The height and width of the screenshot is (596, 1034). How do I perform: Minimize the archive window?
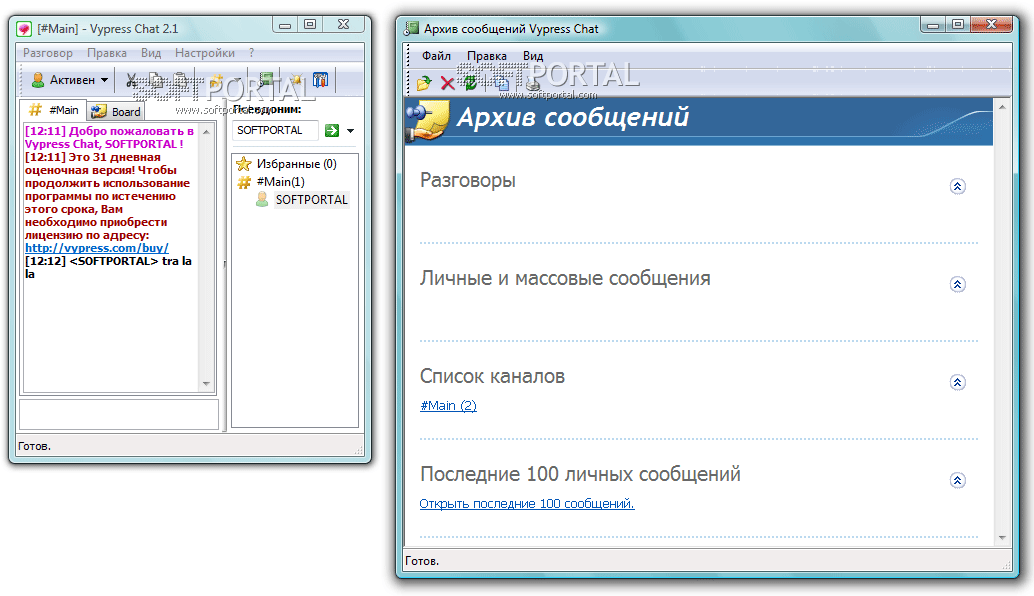(932, 25)
